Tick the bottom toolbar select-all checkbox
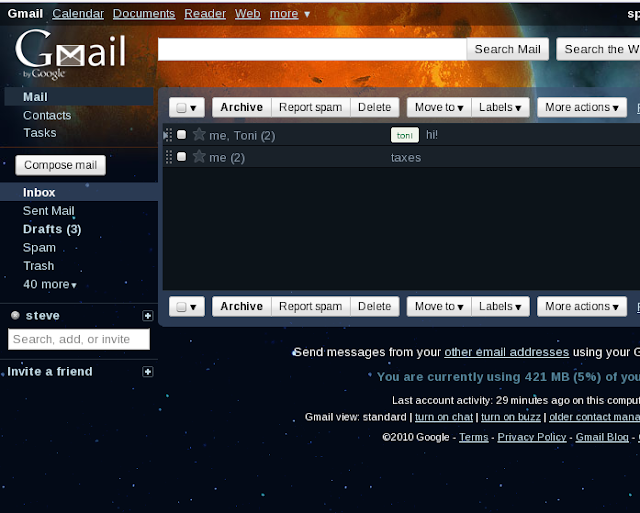 tap(181, 307)
